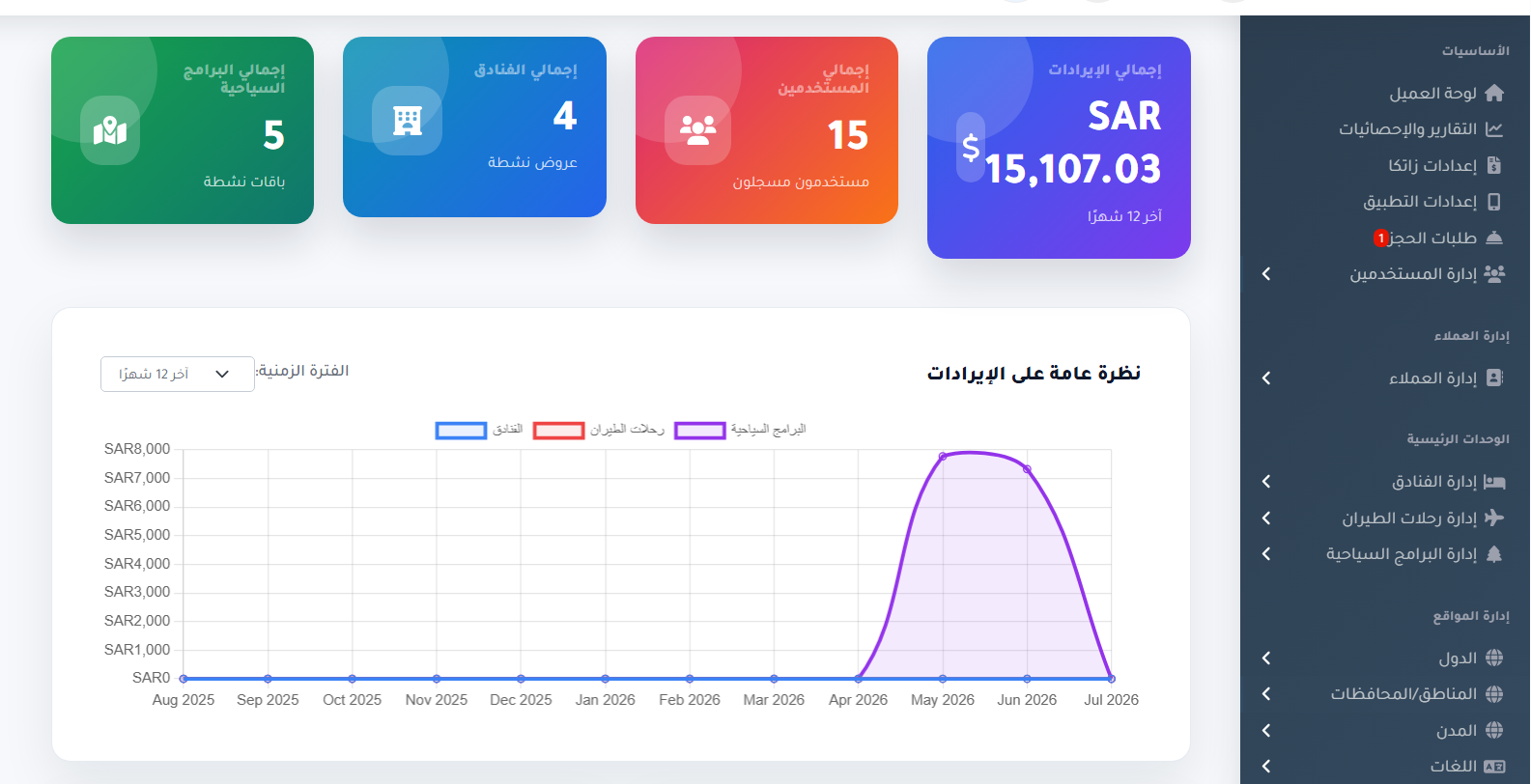Click the May 2026 data point on chart

tap(943, 456)
